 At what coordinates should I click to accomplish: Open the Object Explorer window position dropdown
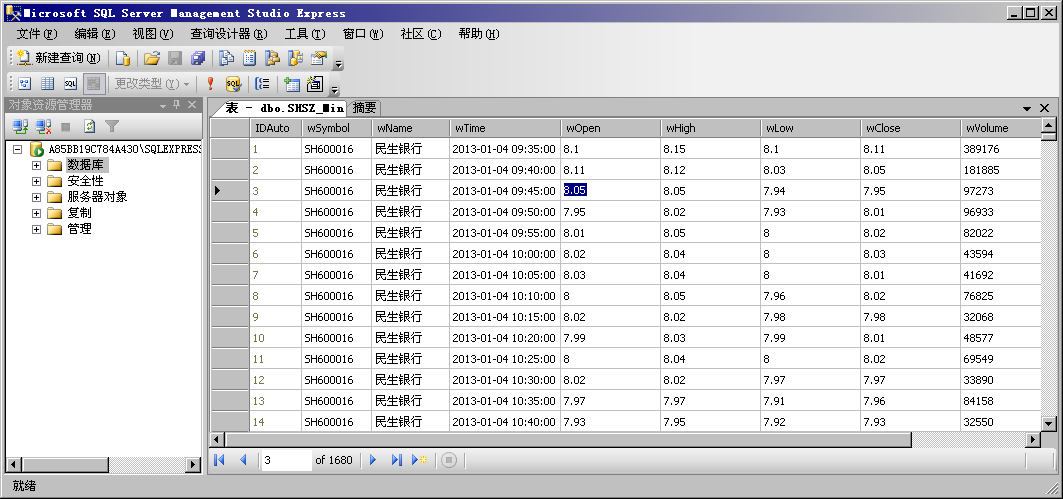[163, 106]
